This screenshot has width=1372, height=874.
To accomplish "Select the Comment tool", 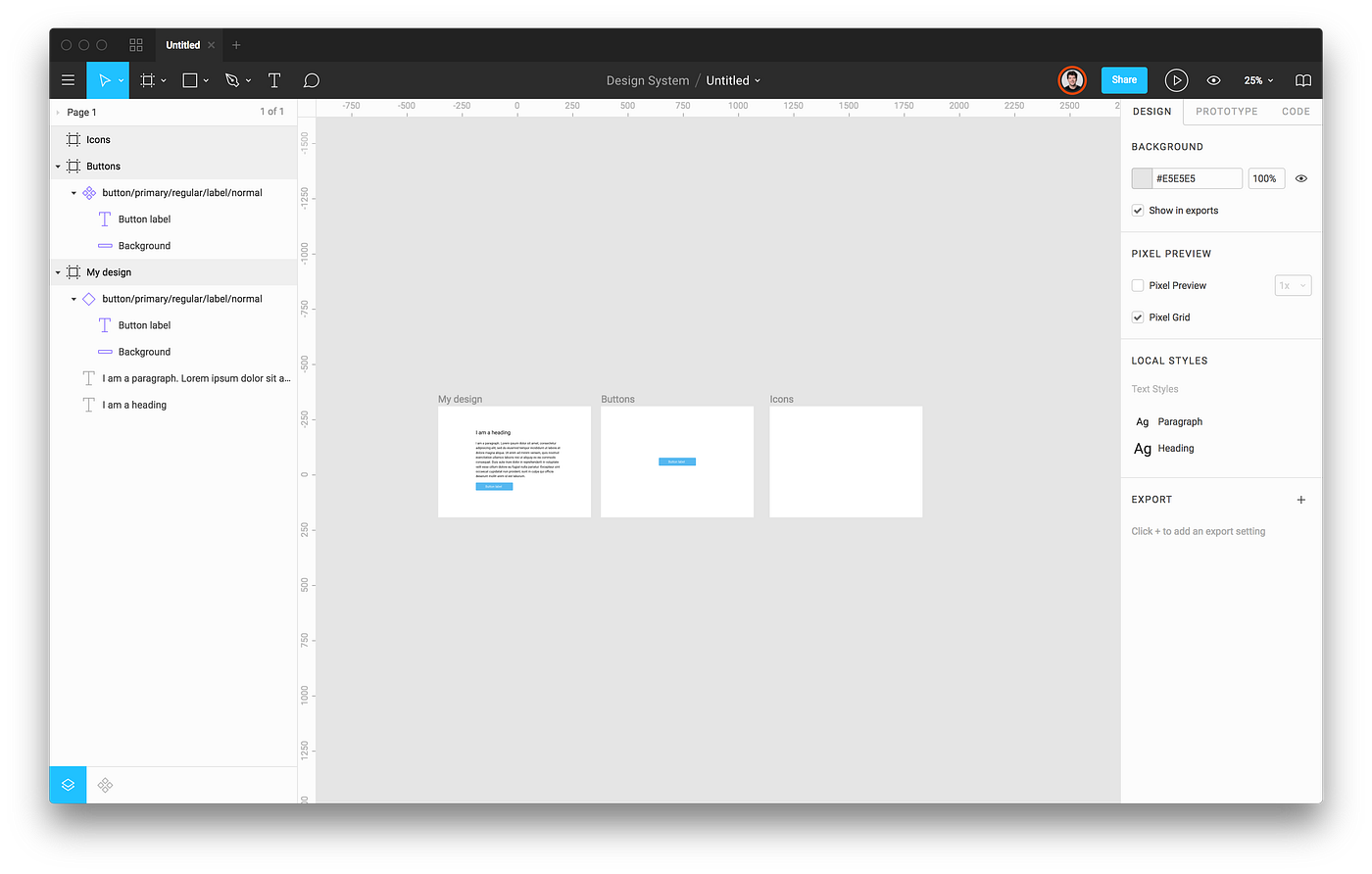I will click(x=311, y=80).
